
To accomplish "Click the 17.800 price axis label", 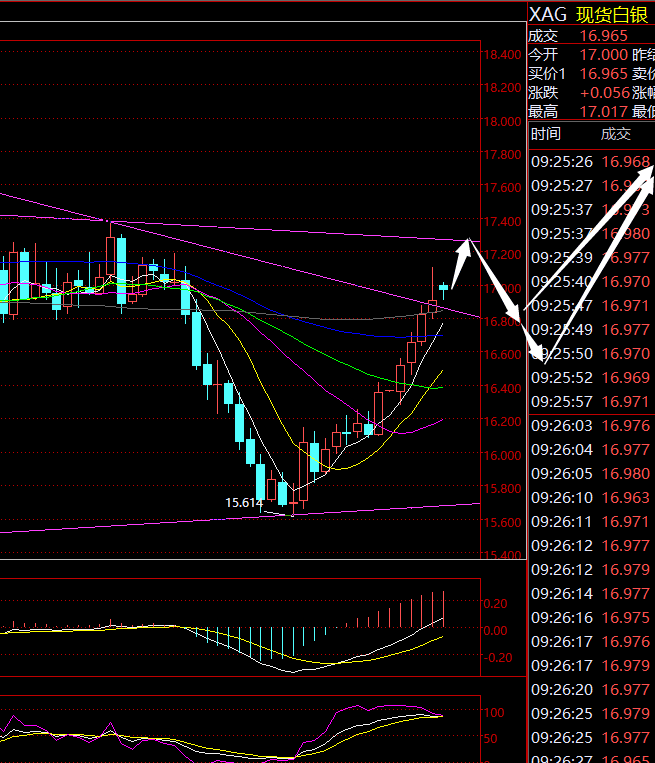I will point(502,154).
